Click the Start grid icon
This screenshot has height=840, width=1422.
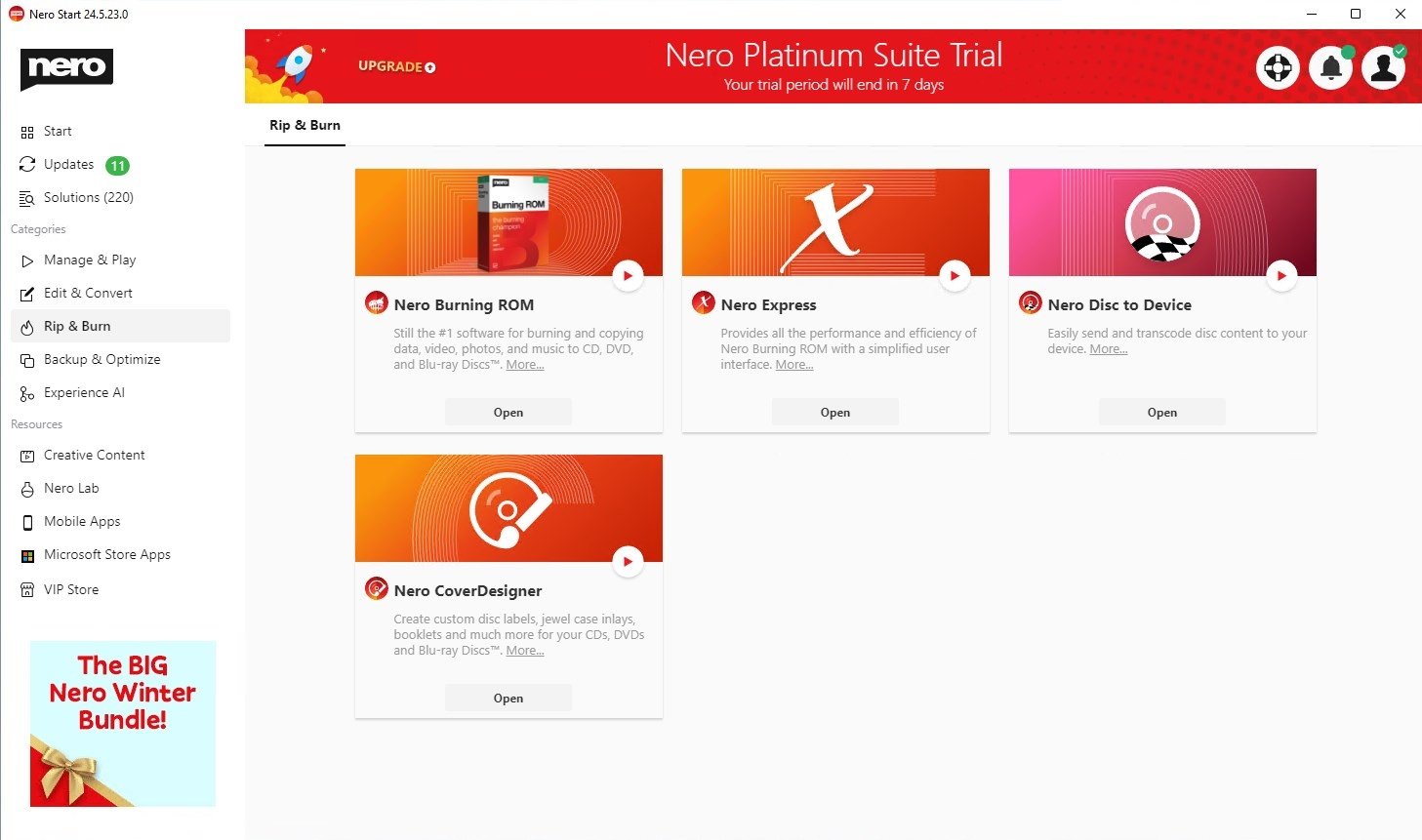[x=27, y=132]
